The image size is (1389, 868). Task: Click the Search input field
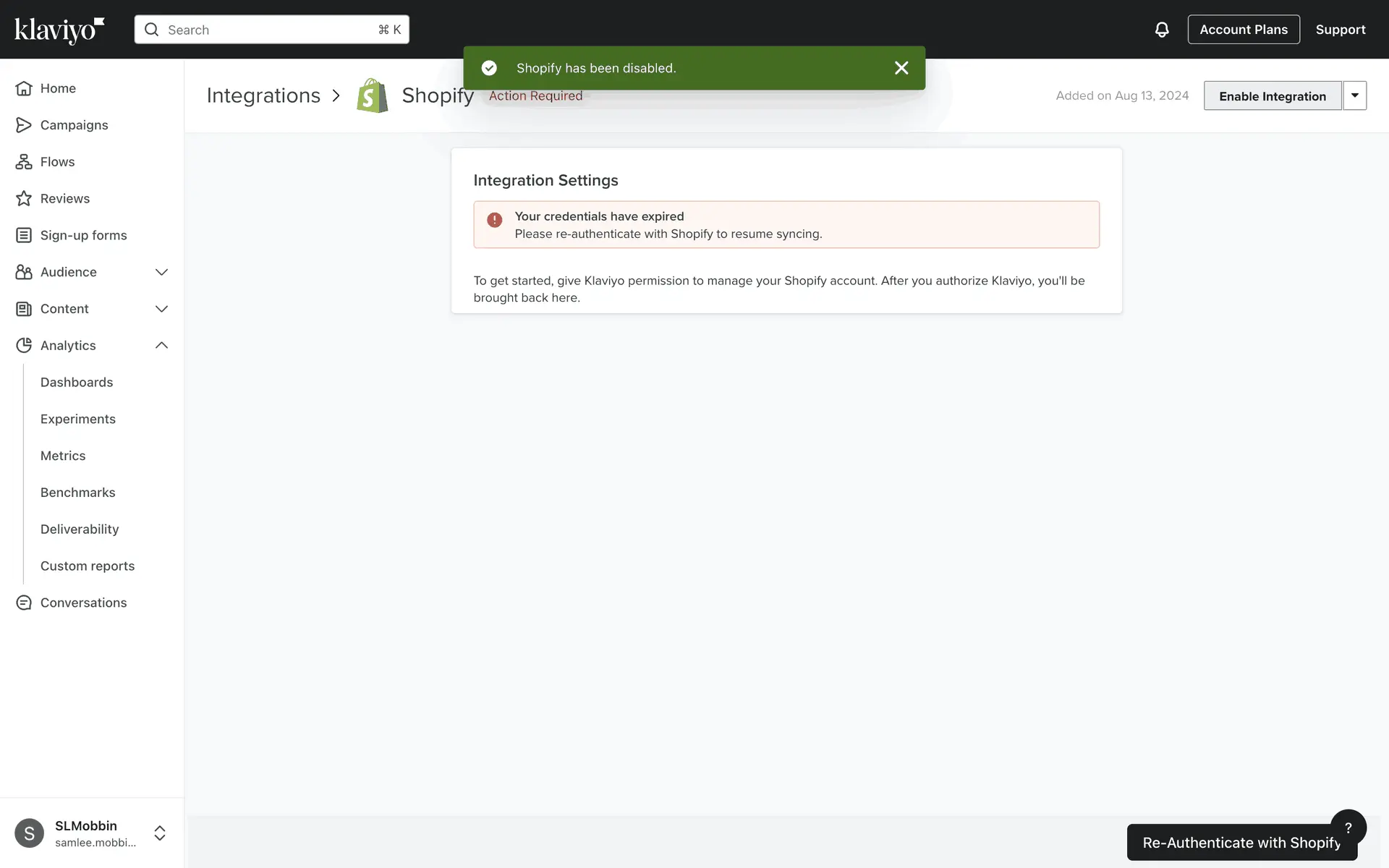tap(271, 30)
